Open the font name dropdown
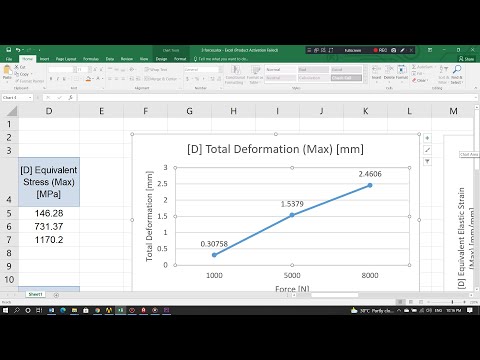The image size is (480, 360). point(74,69)
